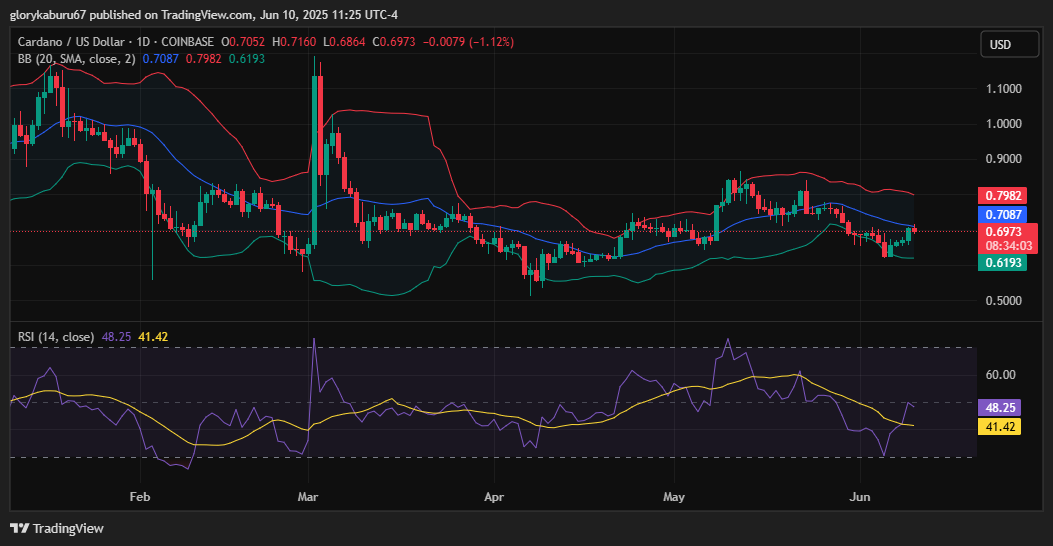Screen dimensions: 1053x546
Task: Click the 60.00 level on RSI scale
Action: click(x=1000, y=375)
